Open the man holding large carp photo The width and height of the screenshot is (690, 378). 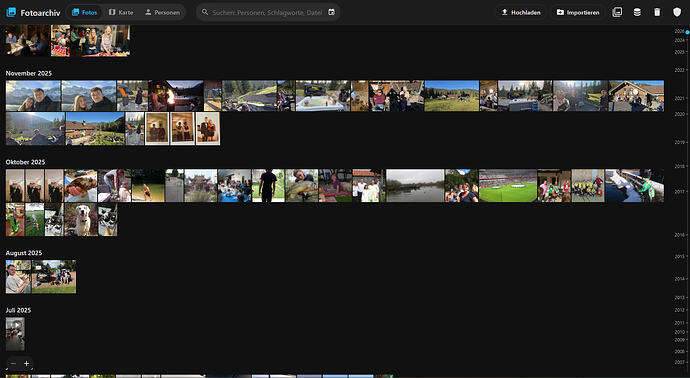[301, 186]
